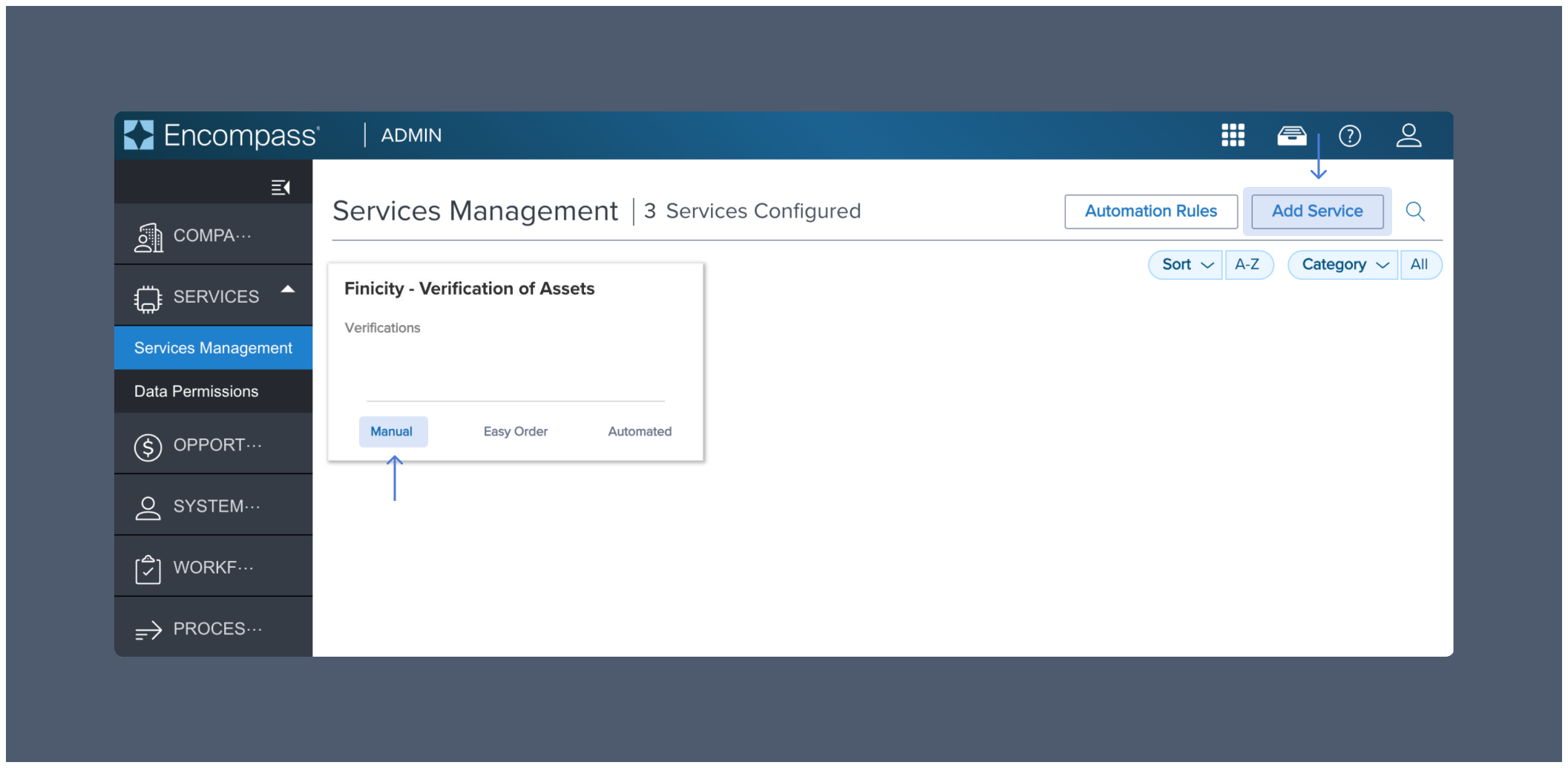Viewport: 1568px width, 768px height.
Task: Select the Workflow clipboard icon
Action: pyautogui.click(x=148, y=568)
